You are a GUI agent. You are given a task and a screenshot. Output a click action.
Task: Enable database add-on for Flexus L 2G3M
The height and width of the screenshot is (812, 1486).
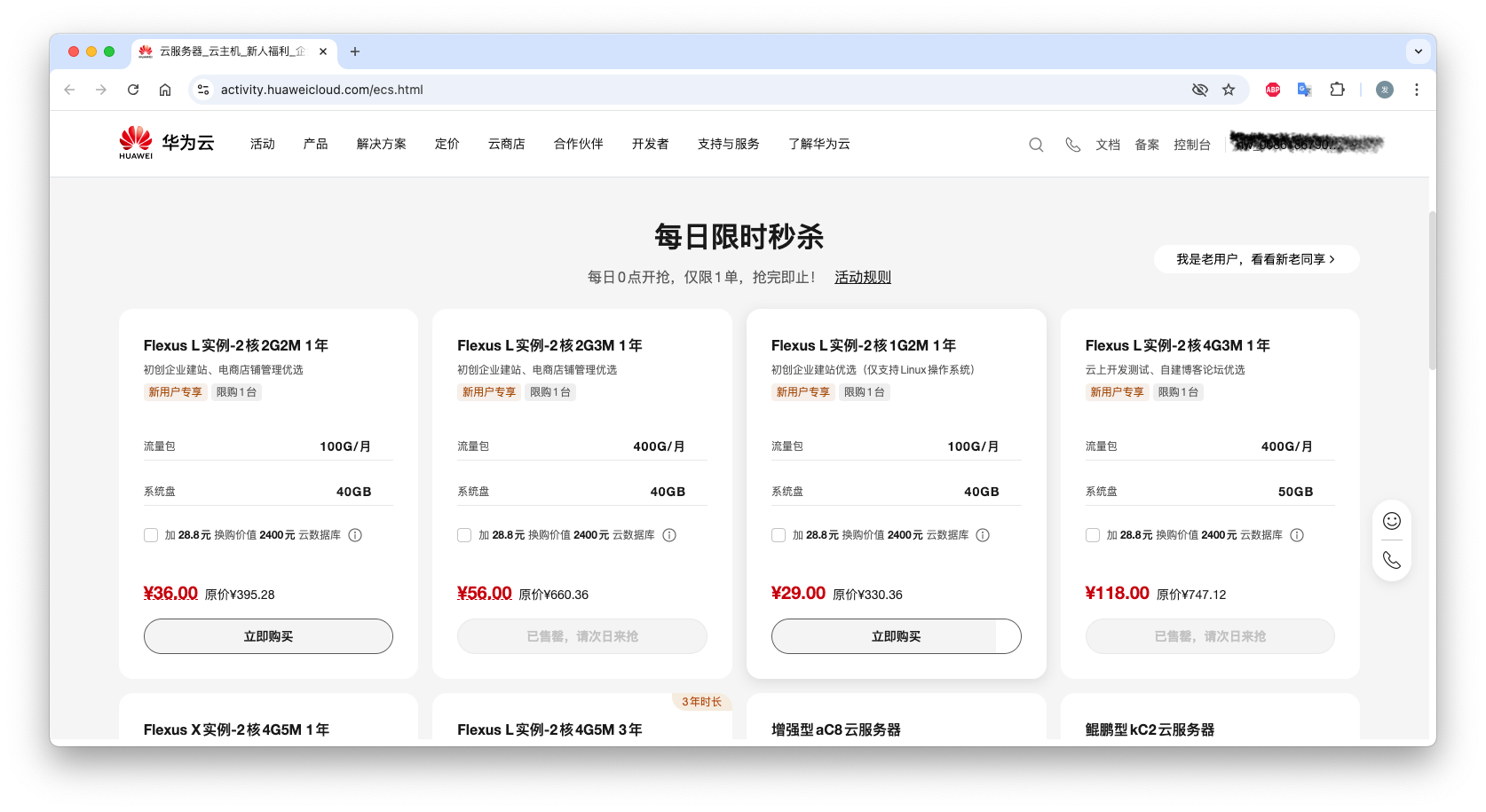(x=464, y=535)
